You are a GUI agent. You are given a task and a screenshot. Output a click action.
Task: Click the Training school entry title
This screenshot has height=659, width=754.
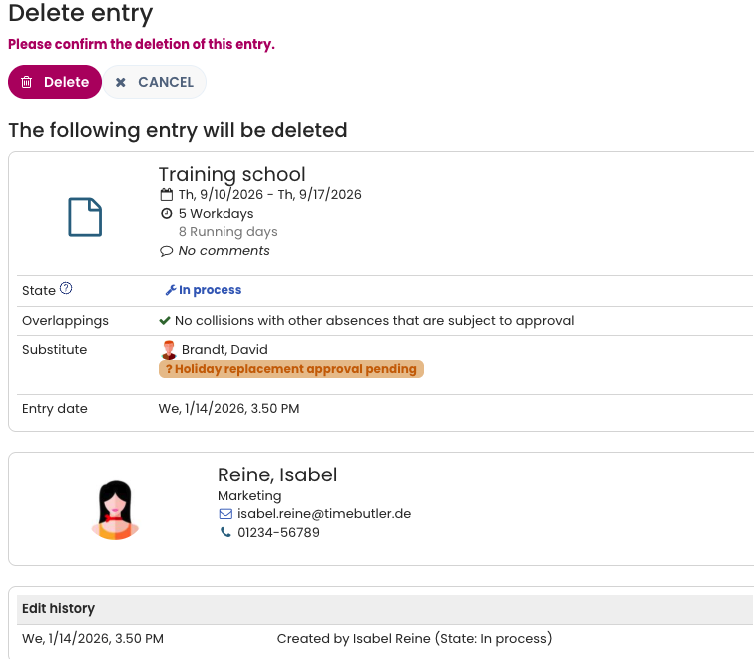(x=232, y=174)
